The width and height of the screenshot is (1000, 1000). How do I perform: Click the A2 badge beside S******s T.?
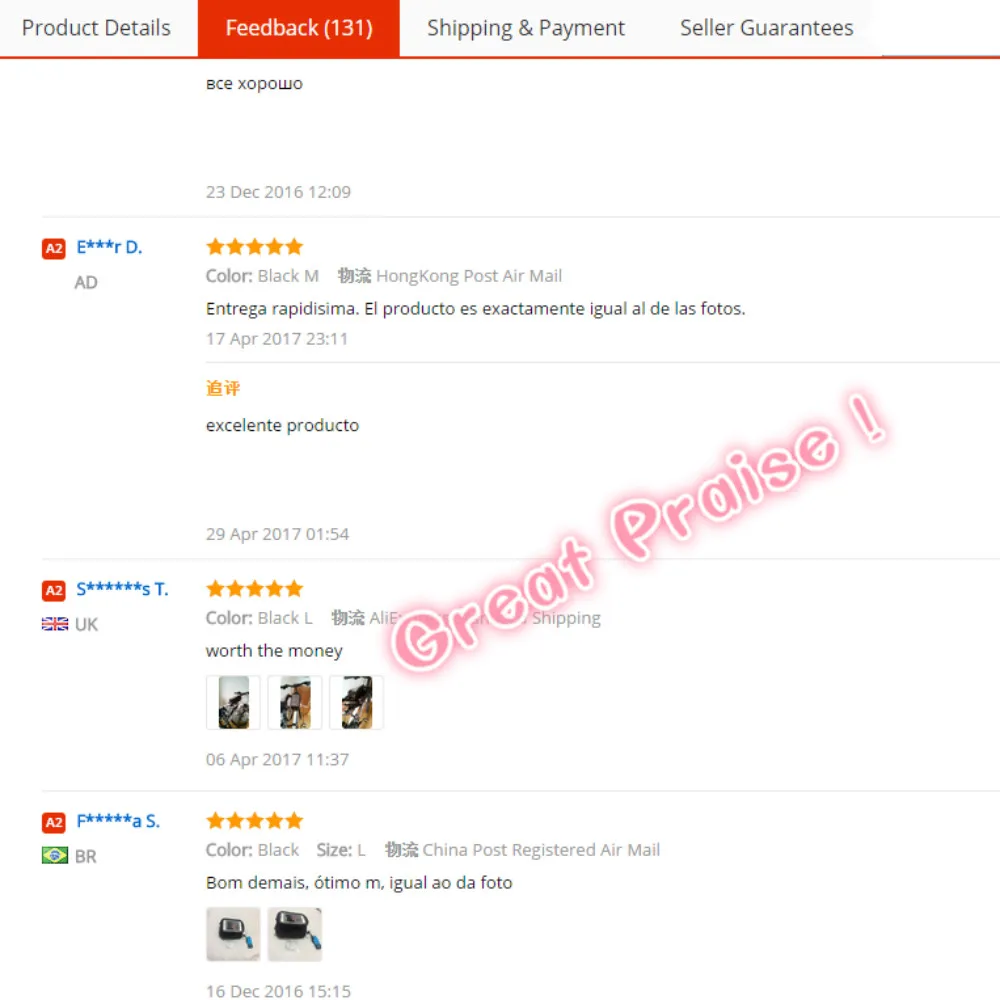(x=54, y=591)
